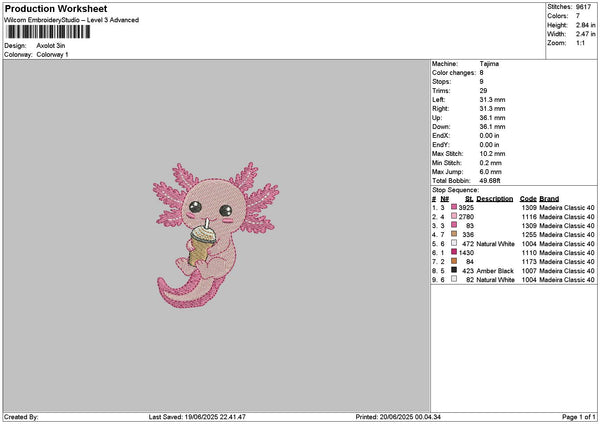600x424 pixels.
Task: Click the Max Stitch value '10.2 mm'
Action: tap(492, 154)
